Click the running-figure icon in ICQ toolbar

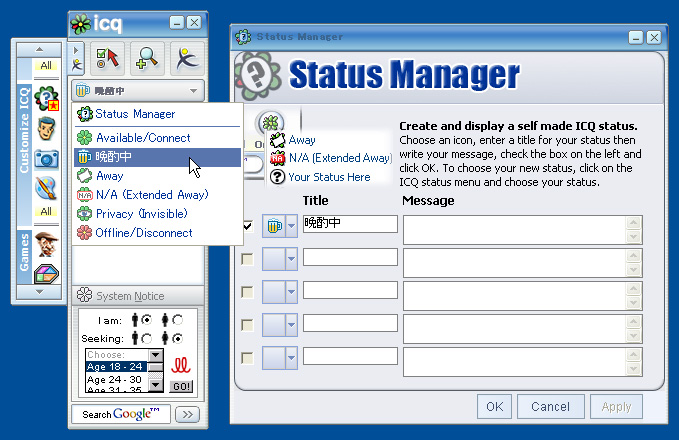(x=187, y=58)
